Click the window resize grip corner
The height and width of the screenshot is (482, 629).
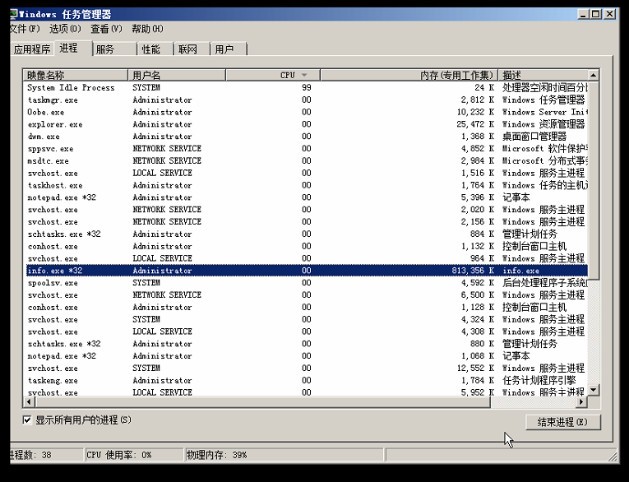click(x=613, y=456)
